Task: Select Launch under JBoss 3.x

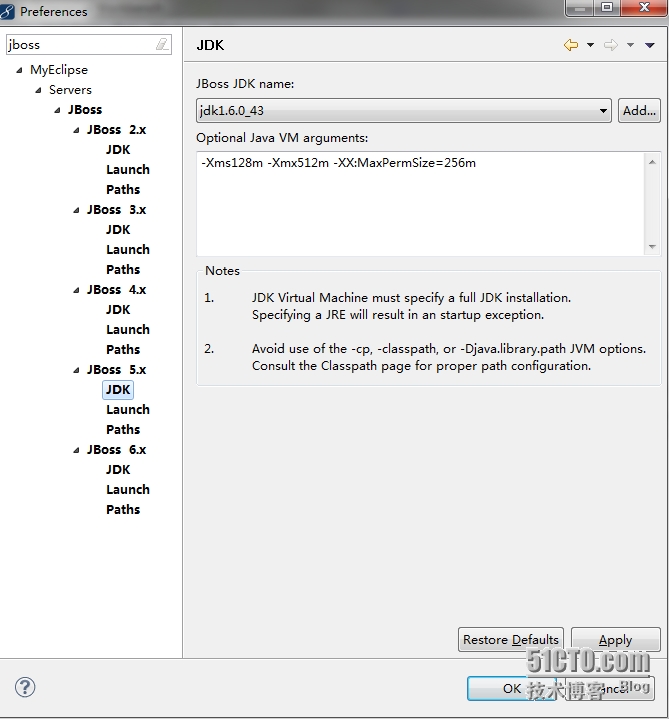Action: [128, 249]
